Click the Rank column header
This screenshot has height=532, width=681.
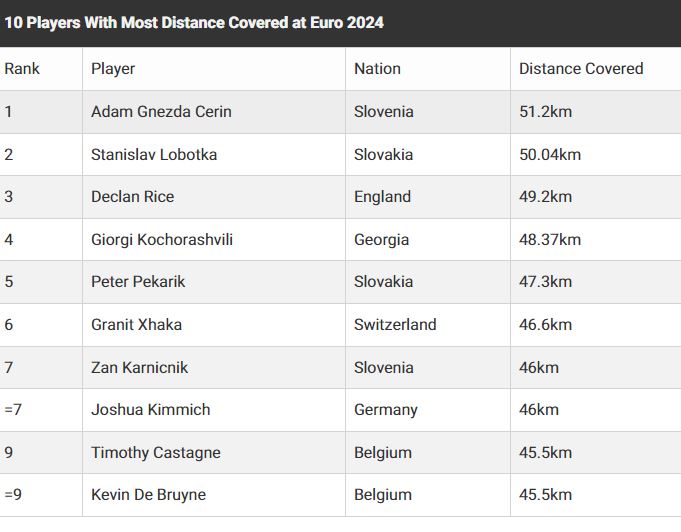tap(22, 69)
